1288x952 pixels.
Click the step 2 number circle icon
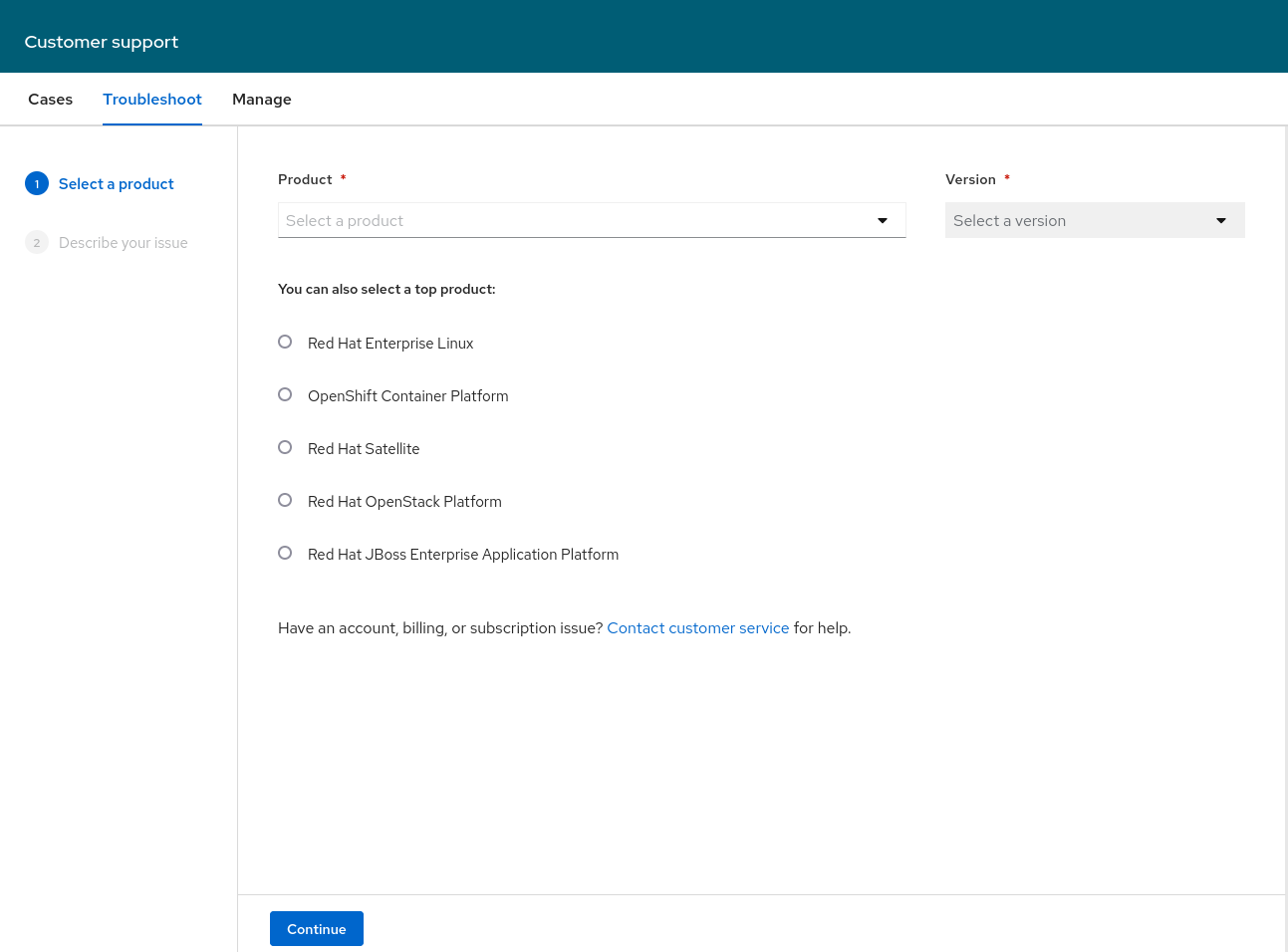(37, 243)
